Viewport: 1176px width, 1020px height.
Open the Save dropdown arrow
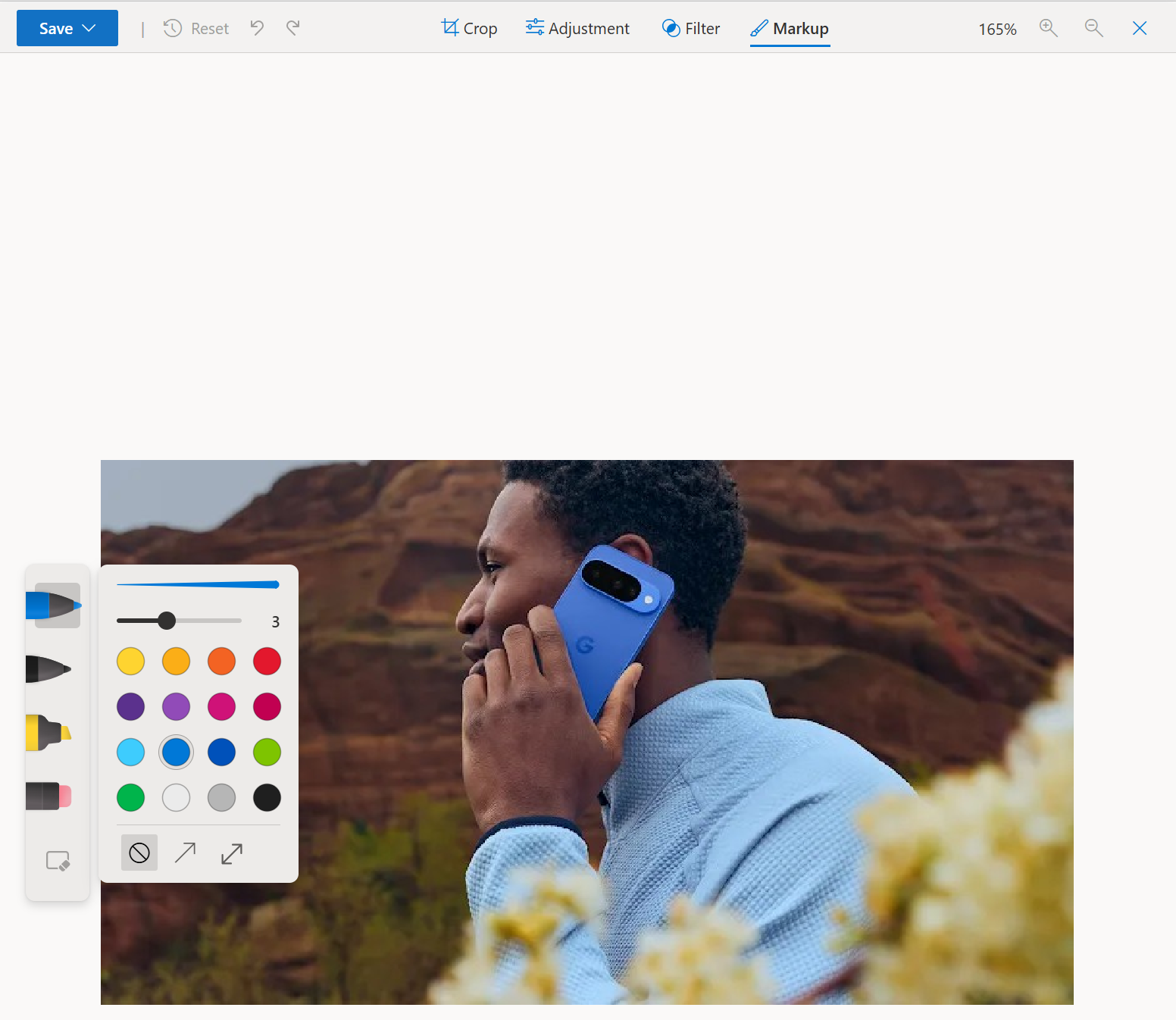tap(89, 28)
